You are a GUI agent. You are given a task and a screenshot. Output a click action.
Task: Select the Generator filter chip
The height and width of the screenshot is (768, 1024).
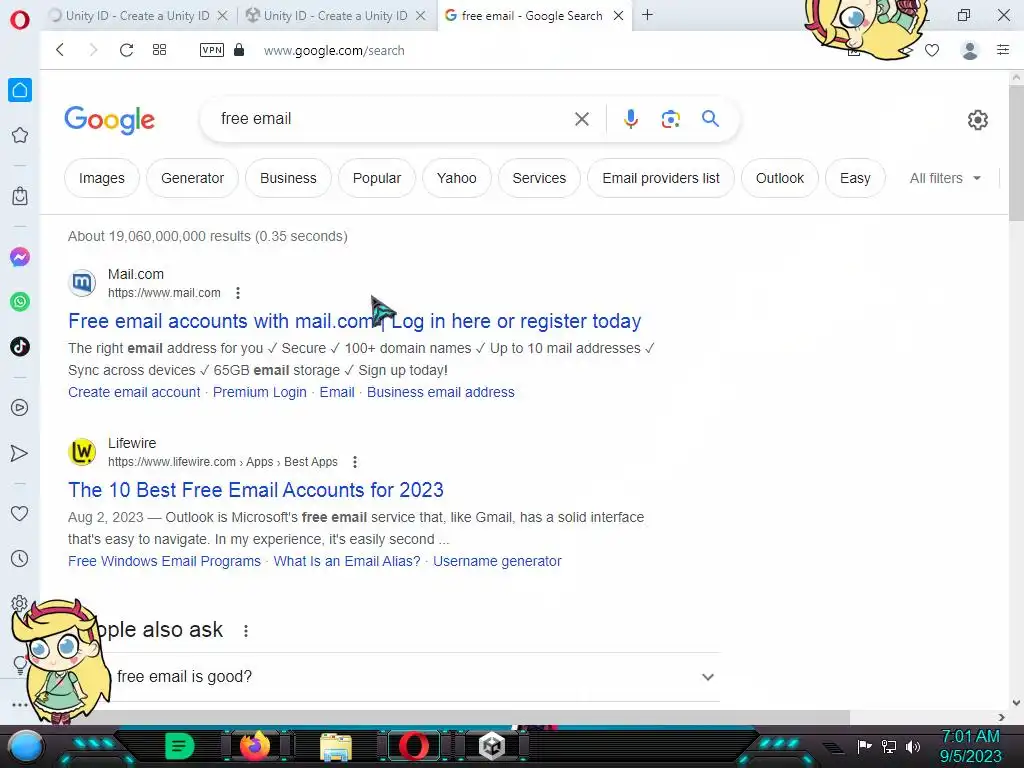click(x=192, y=178)
